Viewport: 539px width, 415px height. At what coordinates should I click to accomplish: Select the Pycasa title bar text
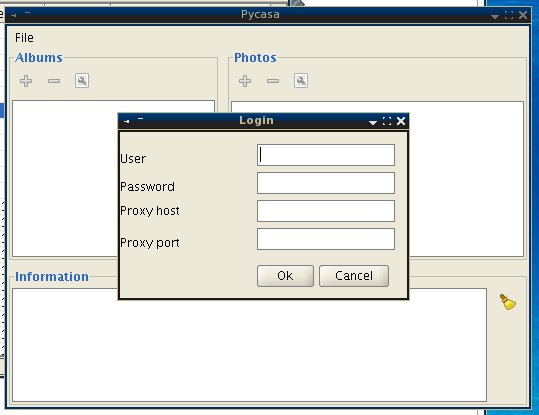pyautogui.click(x=260, y=14)
